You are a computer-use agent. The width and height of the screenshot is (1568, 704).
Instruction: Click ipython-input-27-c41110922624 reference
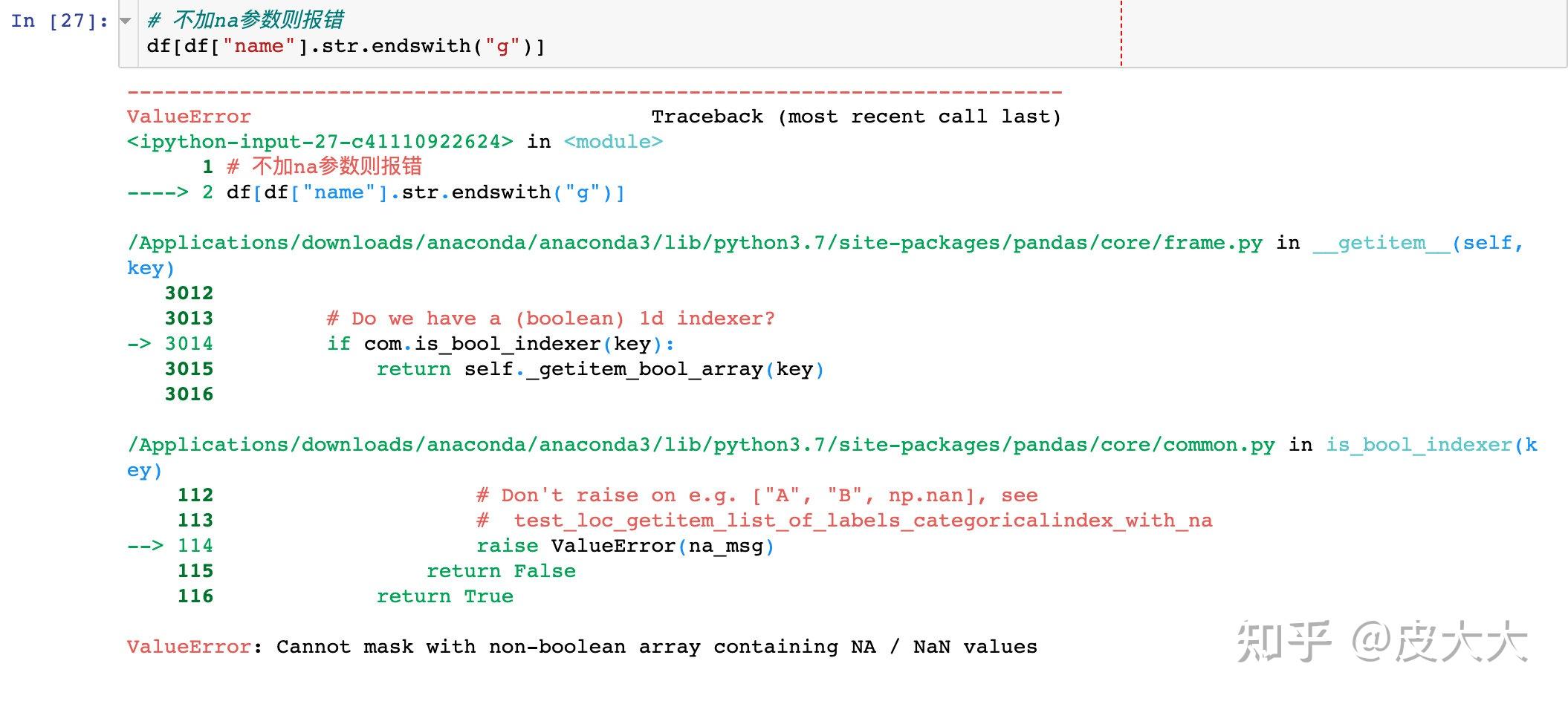pyautogui.click(x=320, y=142)
